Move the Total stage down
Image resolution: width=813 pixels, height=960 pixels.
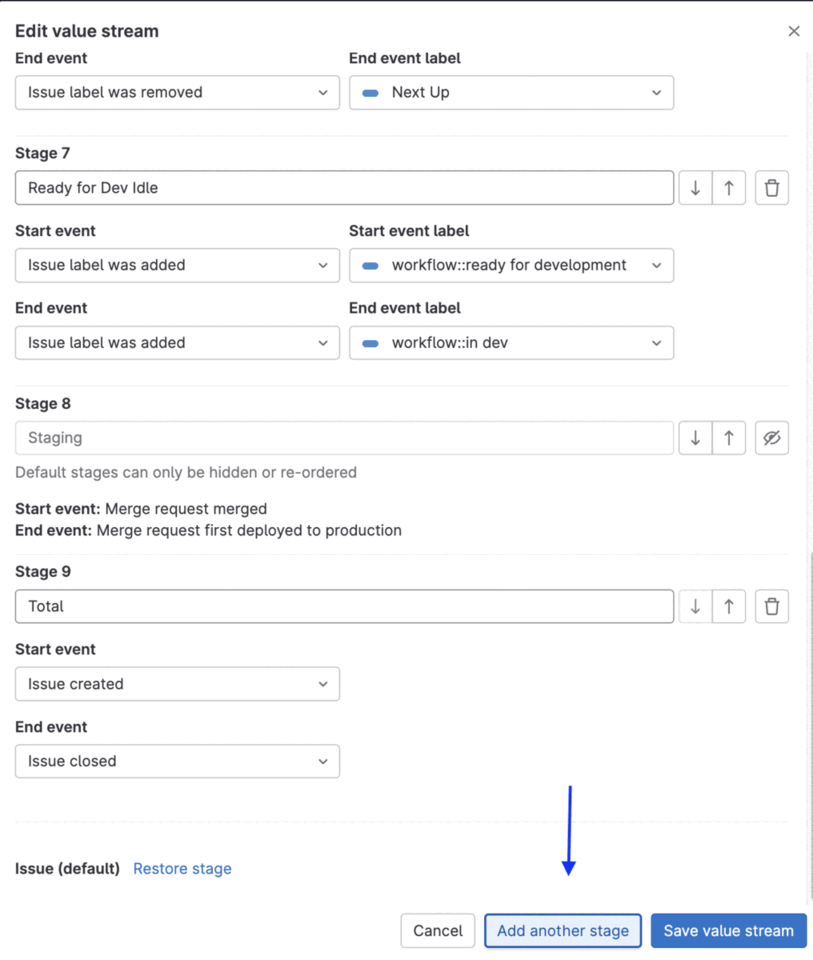(695, 606)
